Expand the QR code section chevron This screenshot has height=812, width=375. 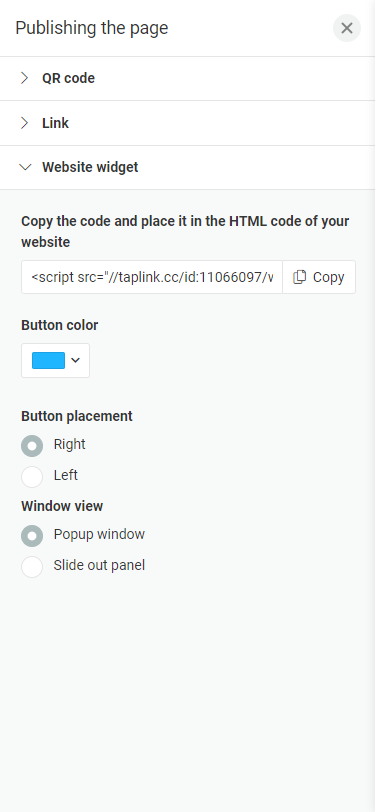coord(24,78)
